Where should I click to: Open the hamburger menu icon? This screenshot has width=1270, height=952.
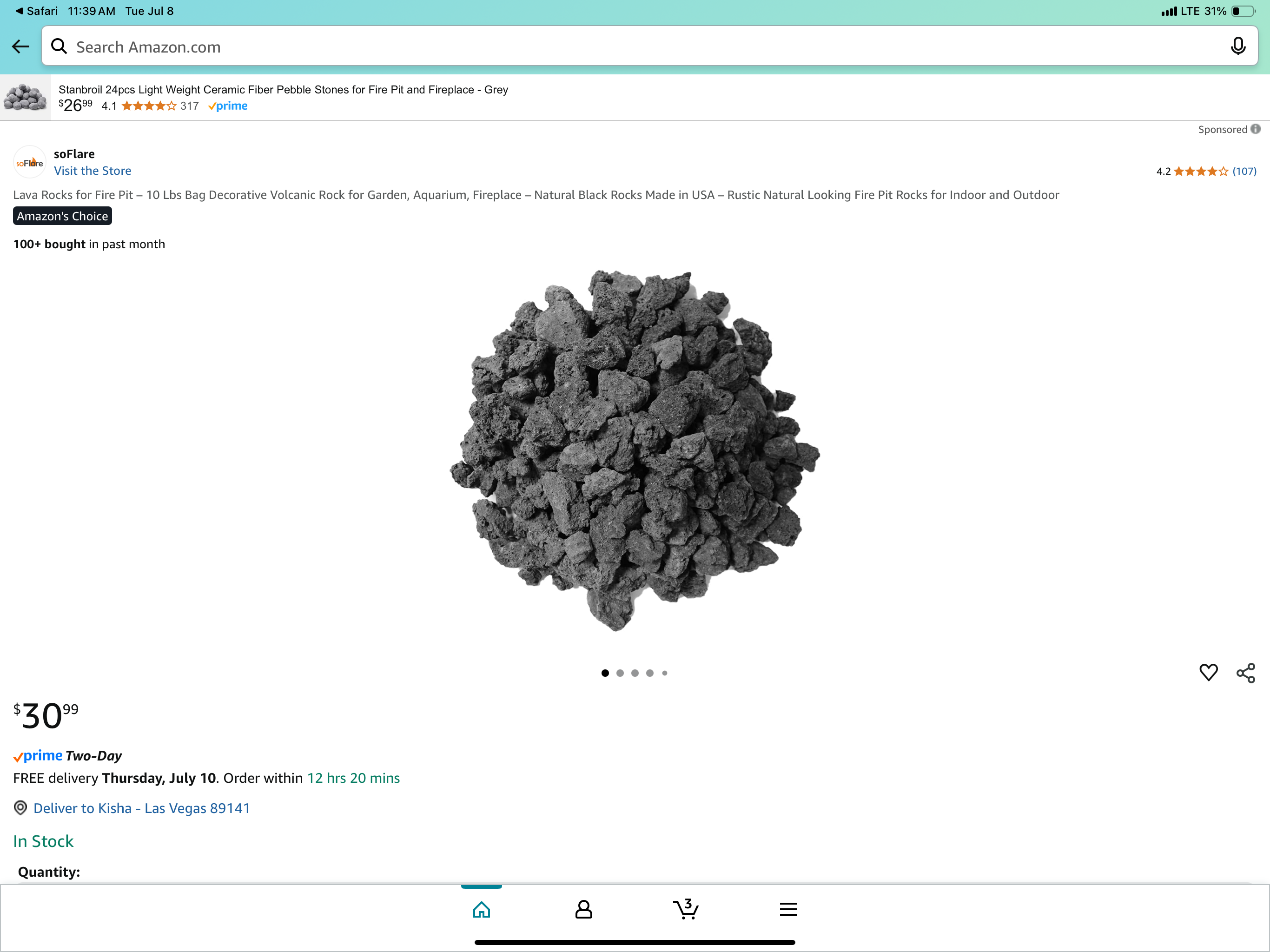tap(788, 909)
